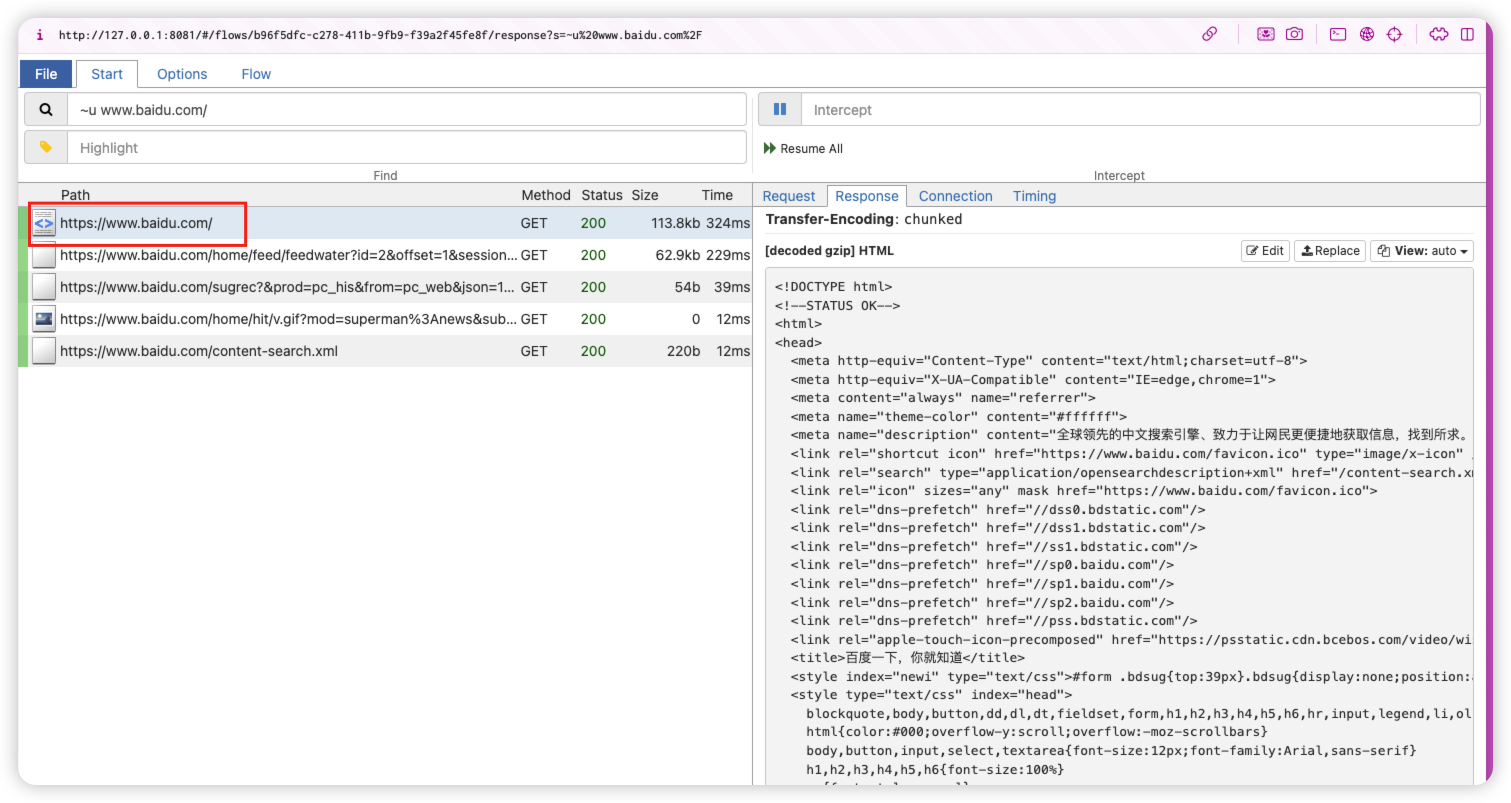1511x803 pixels.
Task: Click the camera screenshot icon
Action: click(x=1294, y=34)
